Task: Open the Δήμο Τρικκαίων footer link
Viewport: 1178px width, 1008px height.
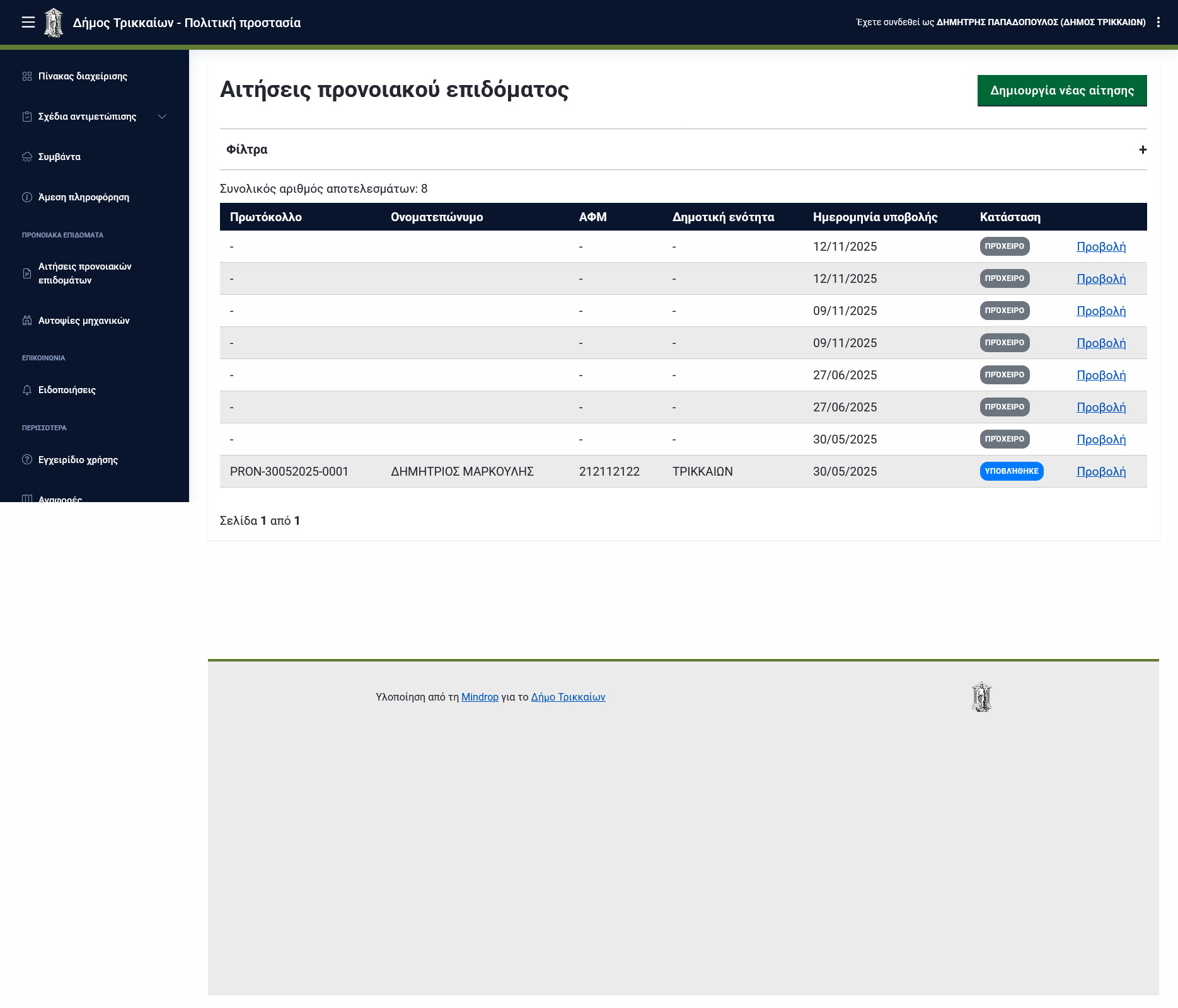Action: point(568,697)
